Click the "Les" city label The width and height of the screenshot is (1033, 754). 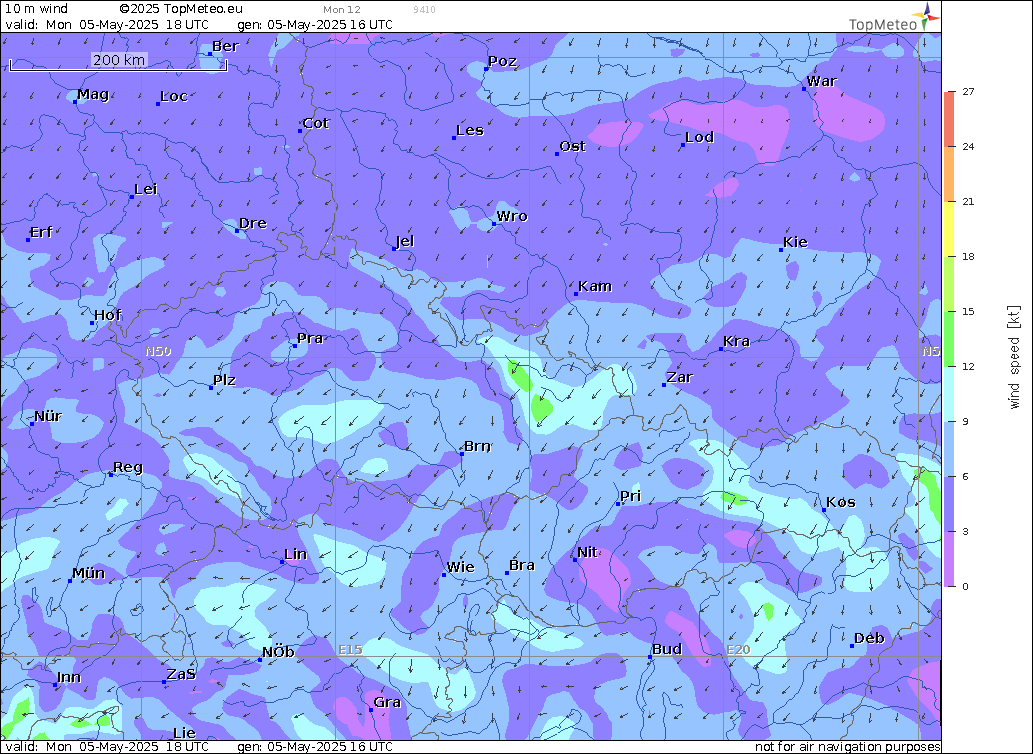click(470, 130)
